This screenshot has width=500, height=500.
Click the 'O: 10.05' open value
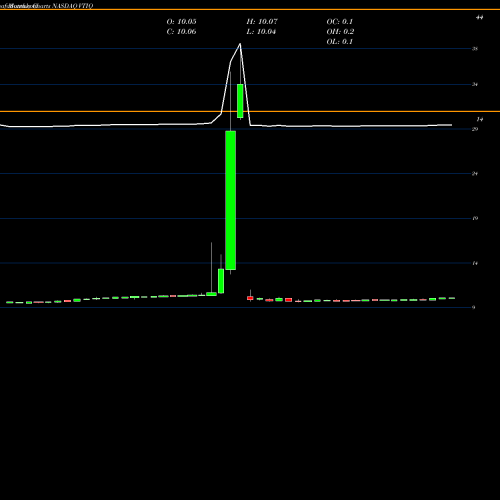(x=181, y=22)
